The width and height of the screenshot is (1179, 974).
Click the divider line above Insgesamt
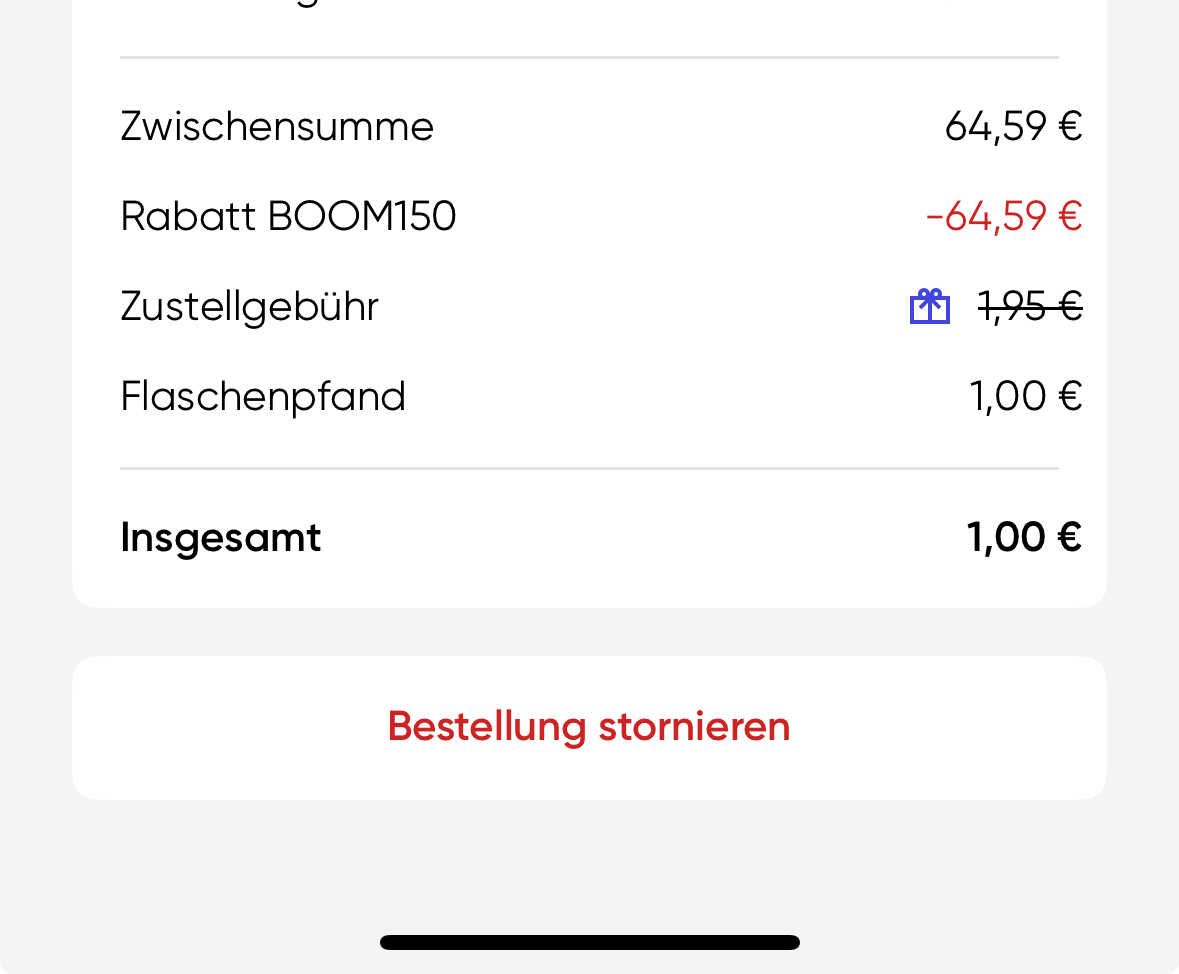click(x=589, y=468)
